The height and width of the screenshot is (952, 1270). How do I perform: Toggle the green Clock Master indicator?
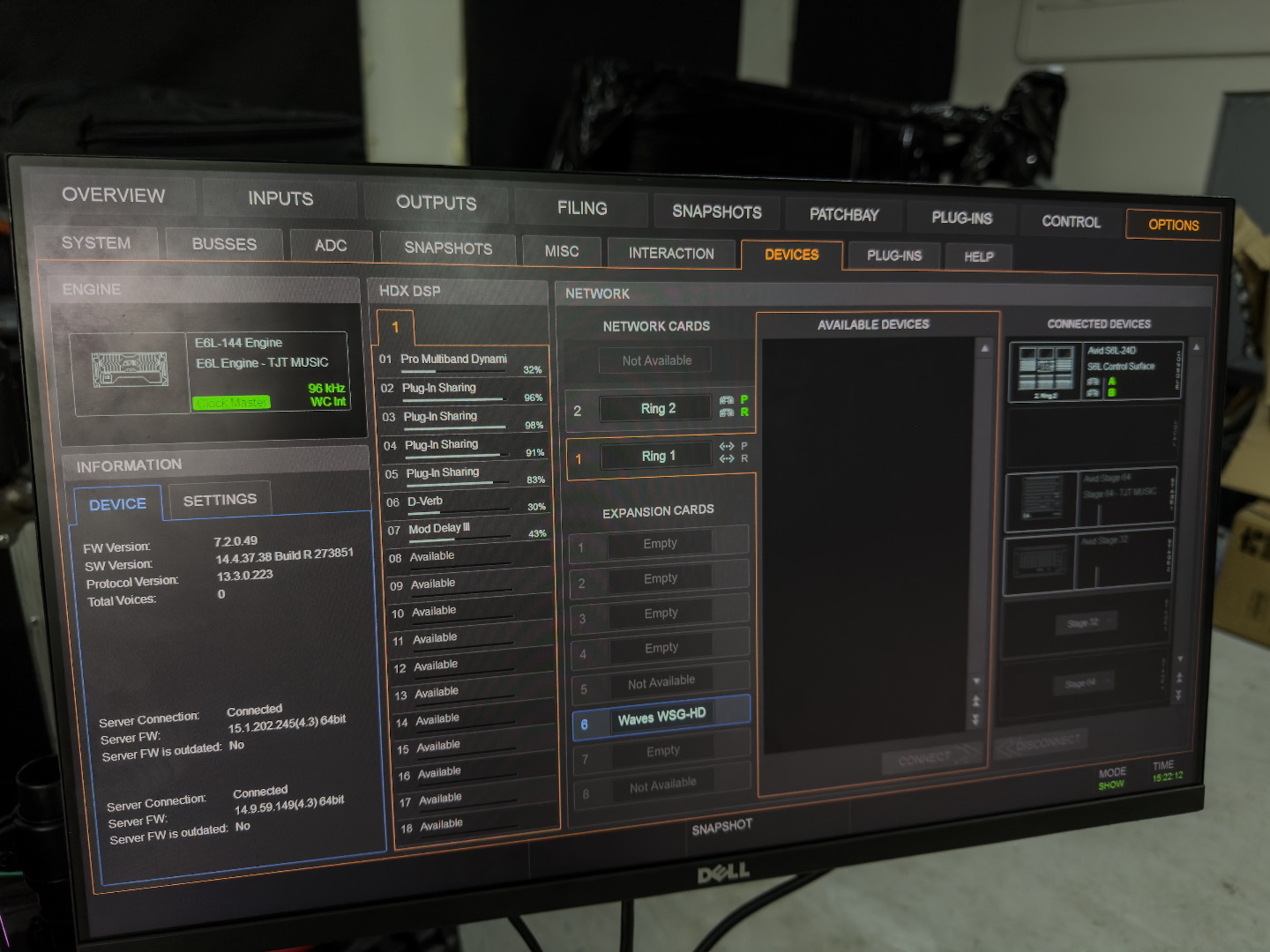pyautogui.click(x=232, y=403)
